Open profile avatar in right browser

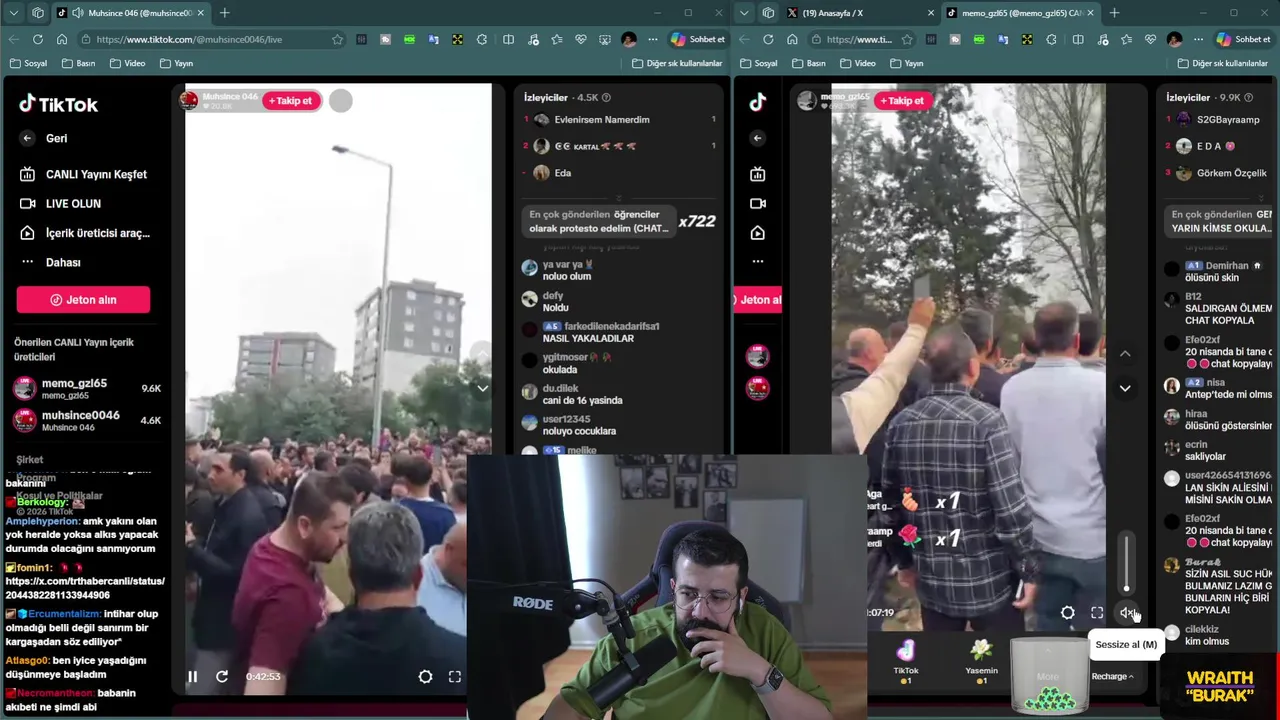1174,39
